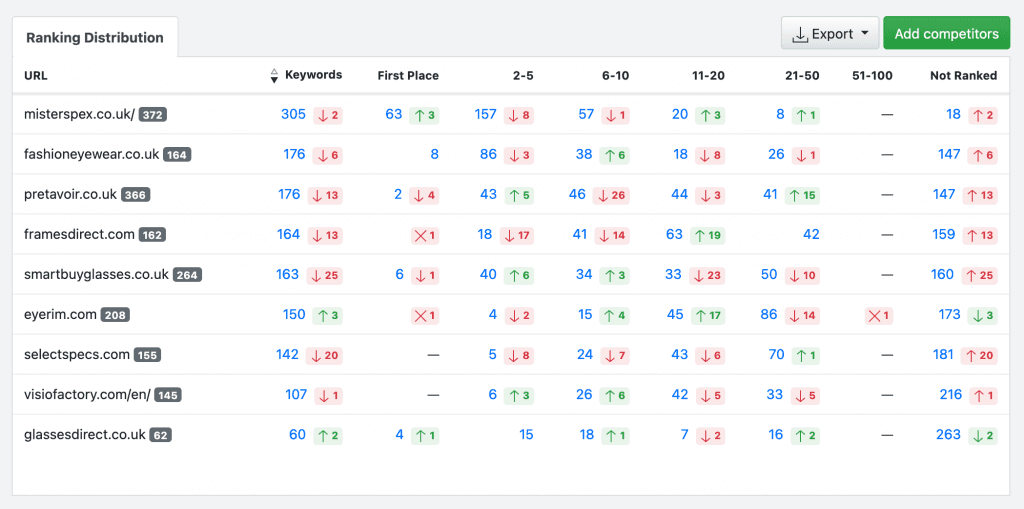
Task: Sort by the Keywords column arrows
Action: click(274, 76)
